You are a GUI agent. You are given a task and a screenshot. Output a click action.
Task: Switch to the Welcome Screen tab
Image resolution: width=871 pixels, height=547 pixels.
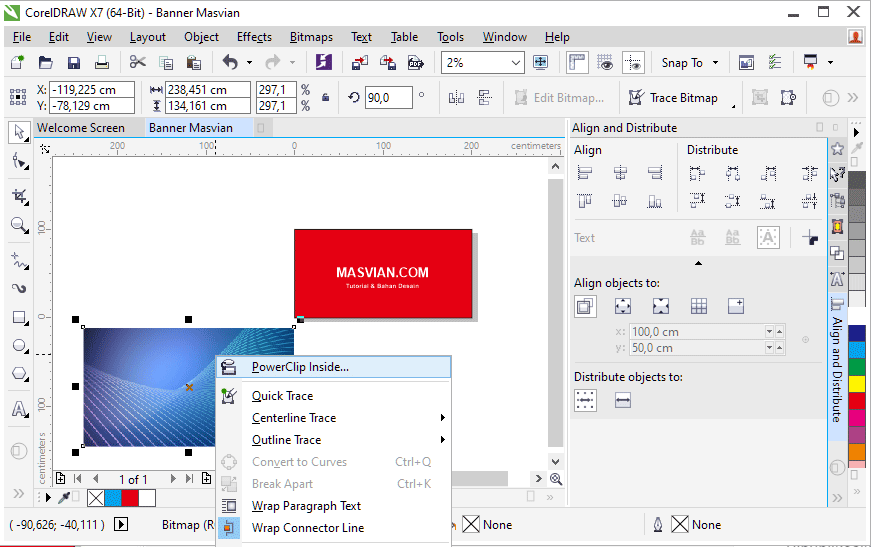coord(81,128)
